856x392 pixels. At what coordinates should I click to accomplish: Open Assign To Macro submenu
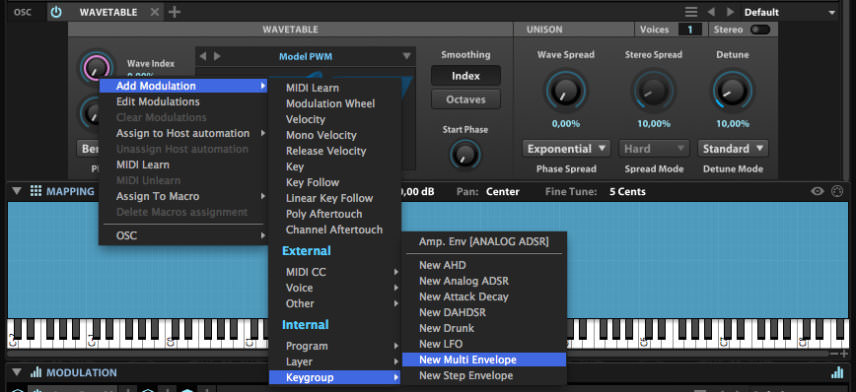coord(183,196)
